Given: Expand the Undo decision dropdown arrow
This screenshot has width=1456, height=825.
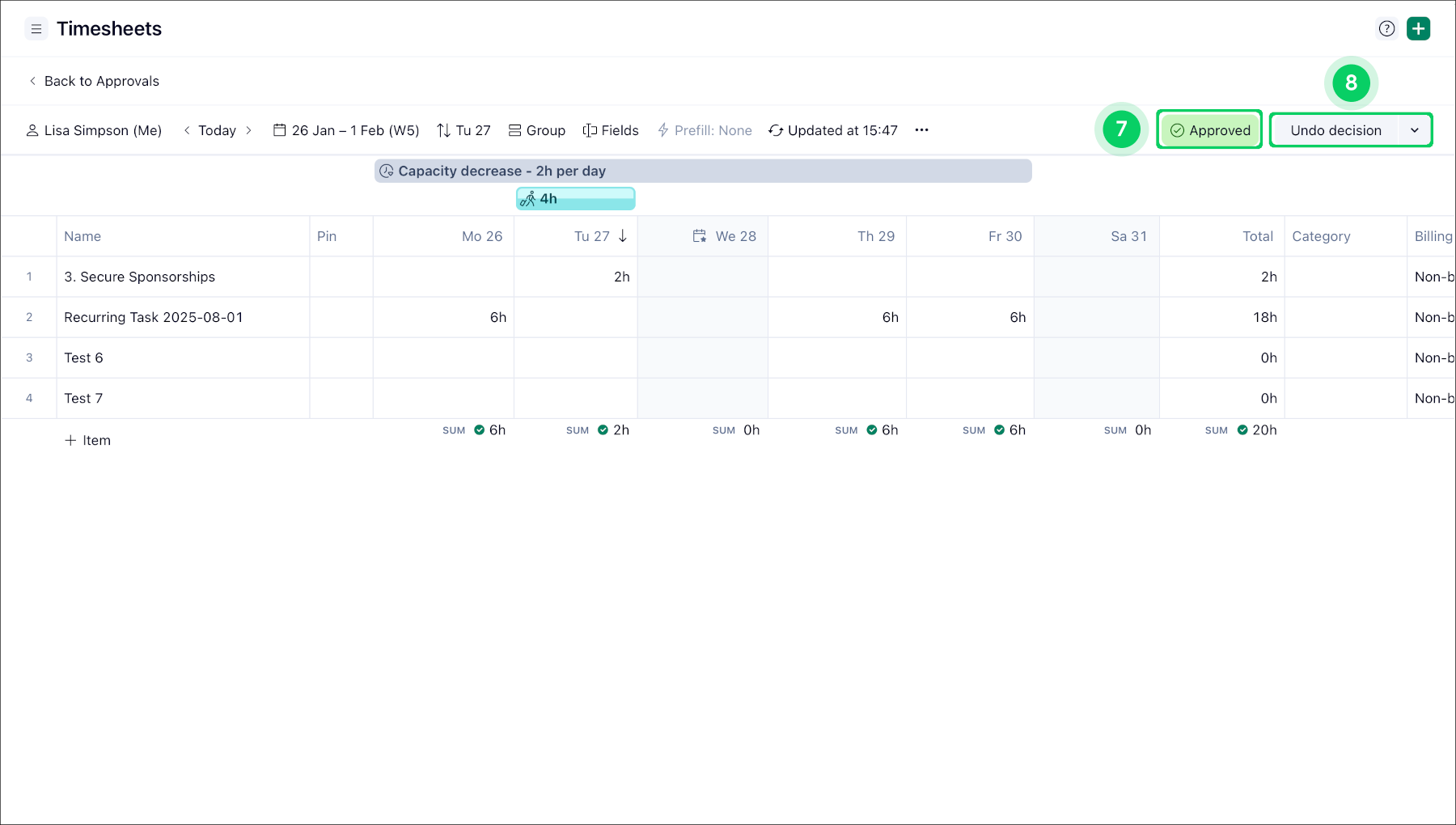Looking at the screenshot, I should 1415,130.
